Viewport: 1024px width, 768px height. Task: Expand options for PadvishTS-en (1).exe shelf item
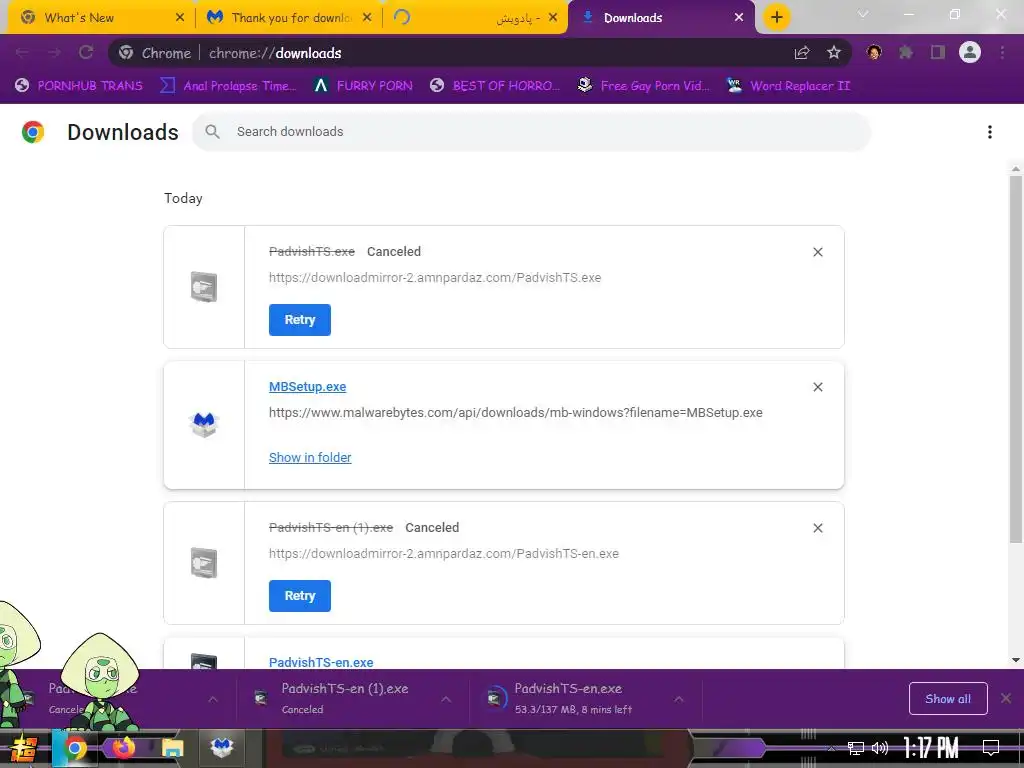pyautogui.click(x=446, y=699)
